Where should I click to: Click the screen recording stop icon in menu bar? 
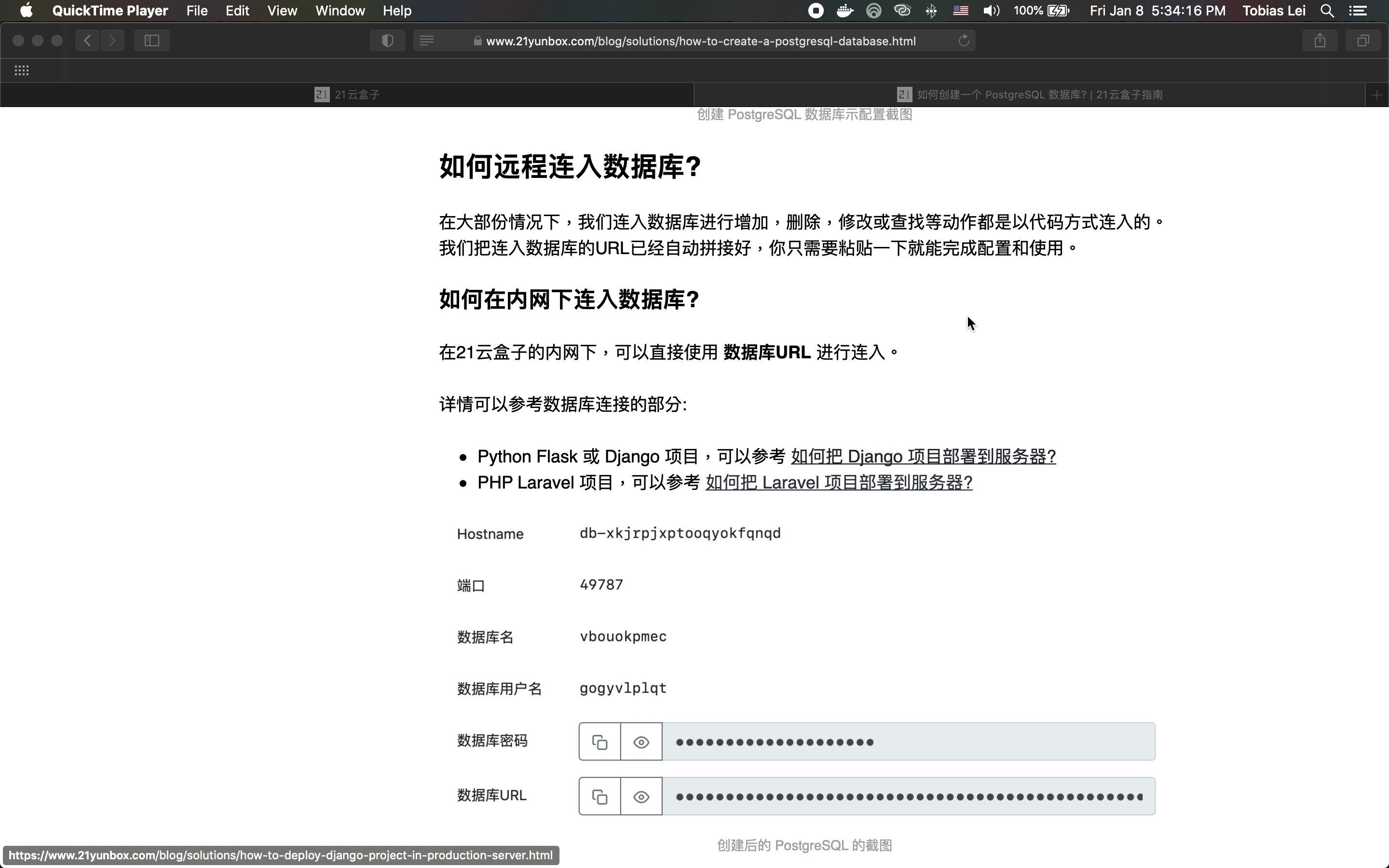click(x=815, y=11)
